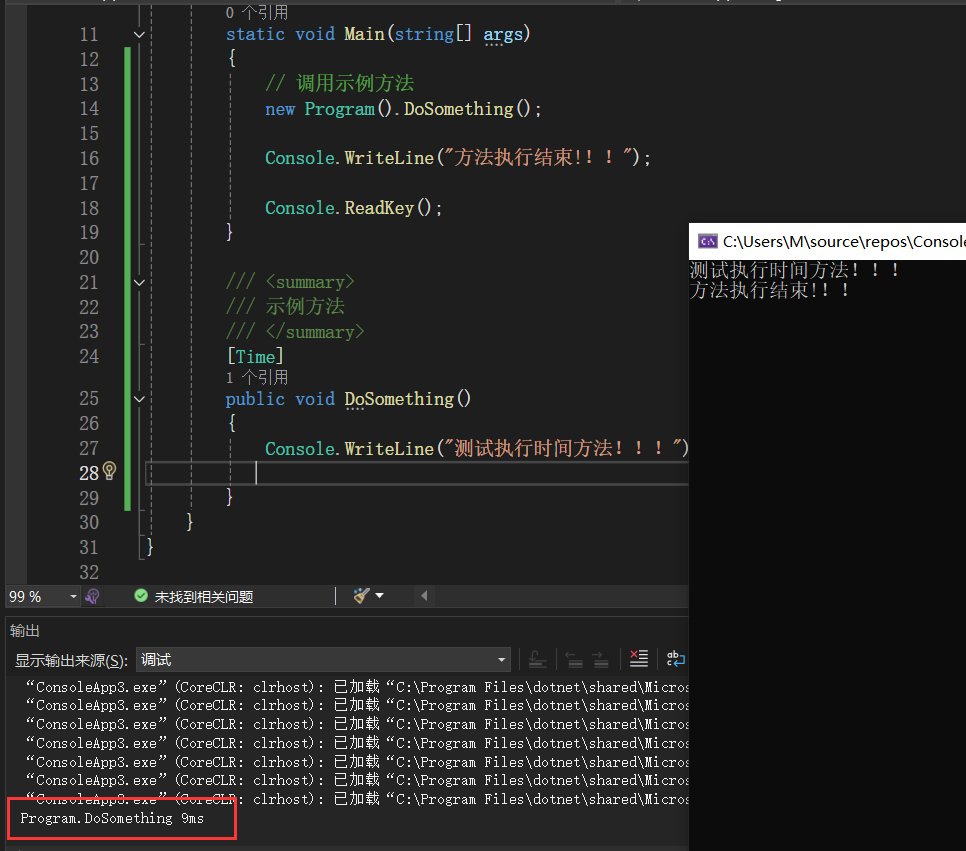Collapse the Main method code block

[138, 35]
